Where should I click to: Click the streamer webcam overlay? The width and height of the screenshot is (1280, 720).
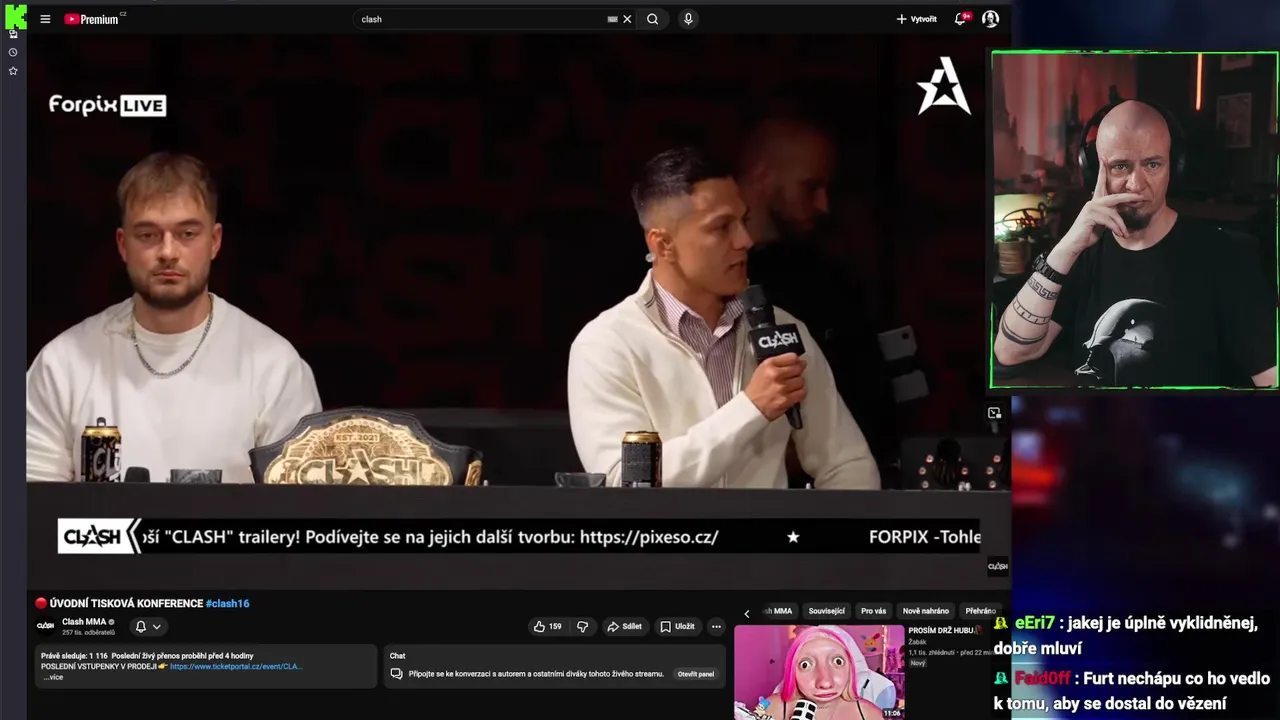pos(1134,220)
